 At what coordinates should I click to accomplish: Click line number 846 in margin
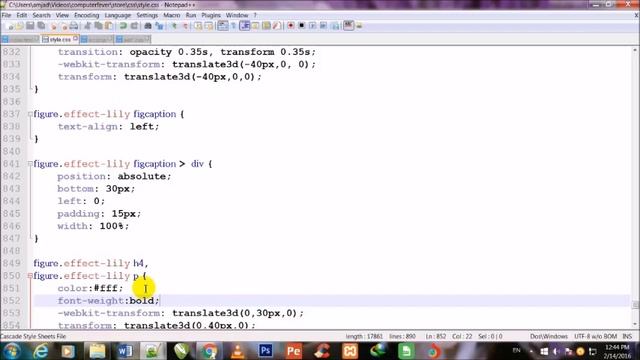coord(11,226)
